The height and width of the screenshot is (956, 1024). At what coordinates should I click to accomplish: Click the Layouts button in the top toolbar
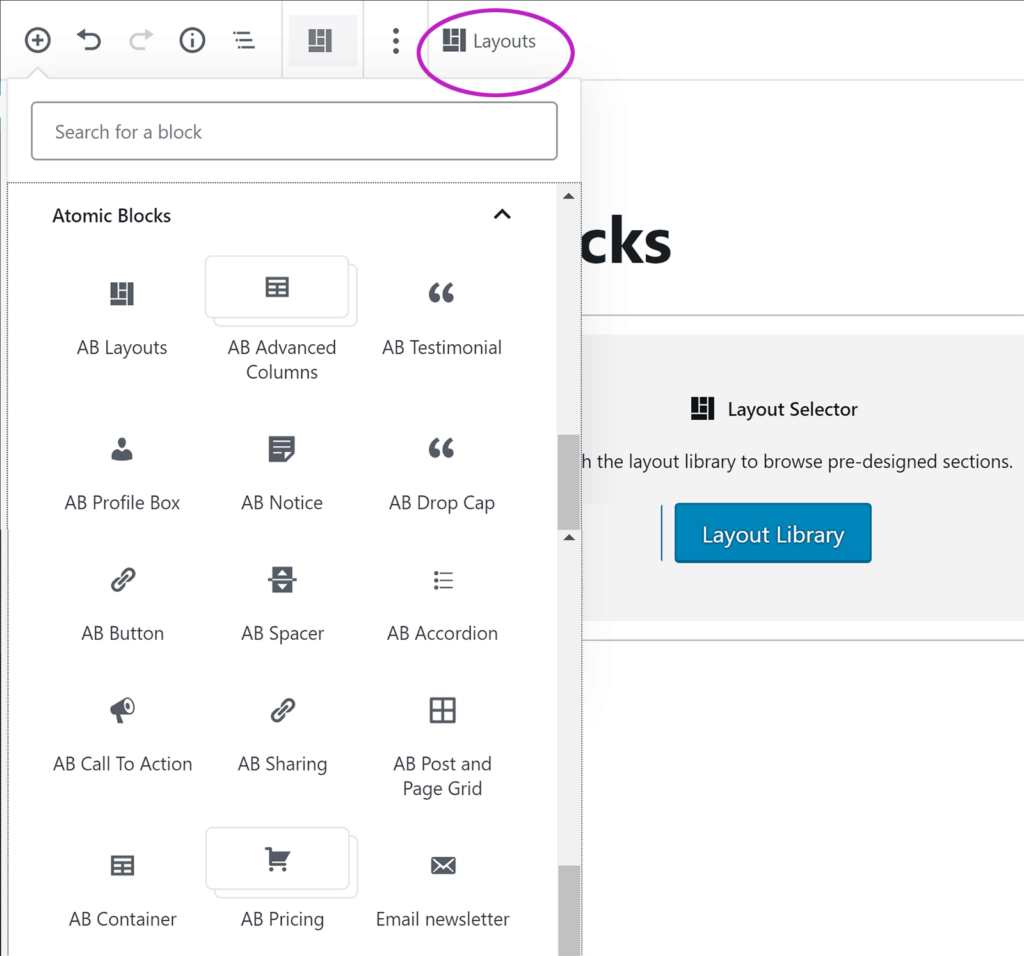tap(489, 41)
